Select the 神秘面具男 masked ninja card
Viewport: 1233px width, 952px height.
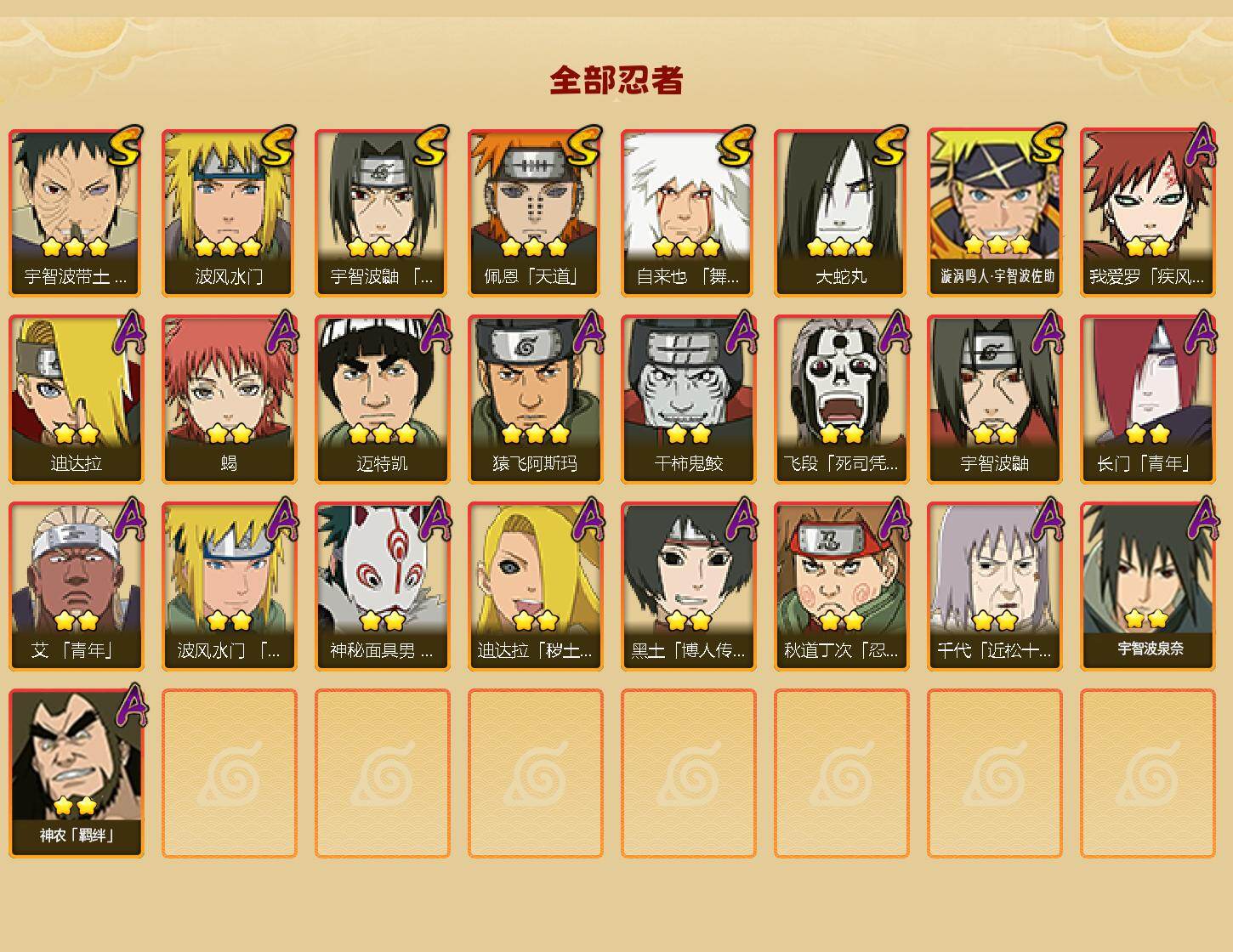tap(383, 586)
